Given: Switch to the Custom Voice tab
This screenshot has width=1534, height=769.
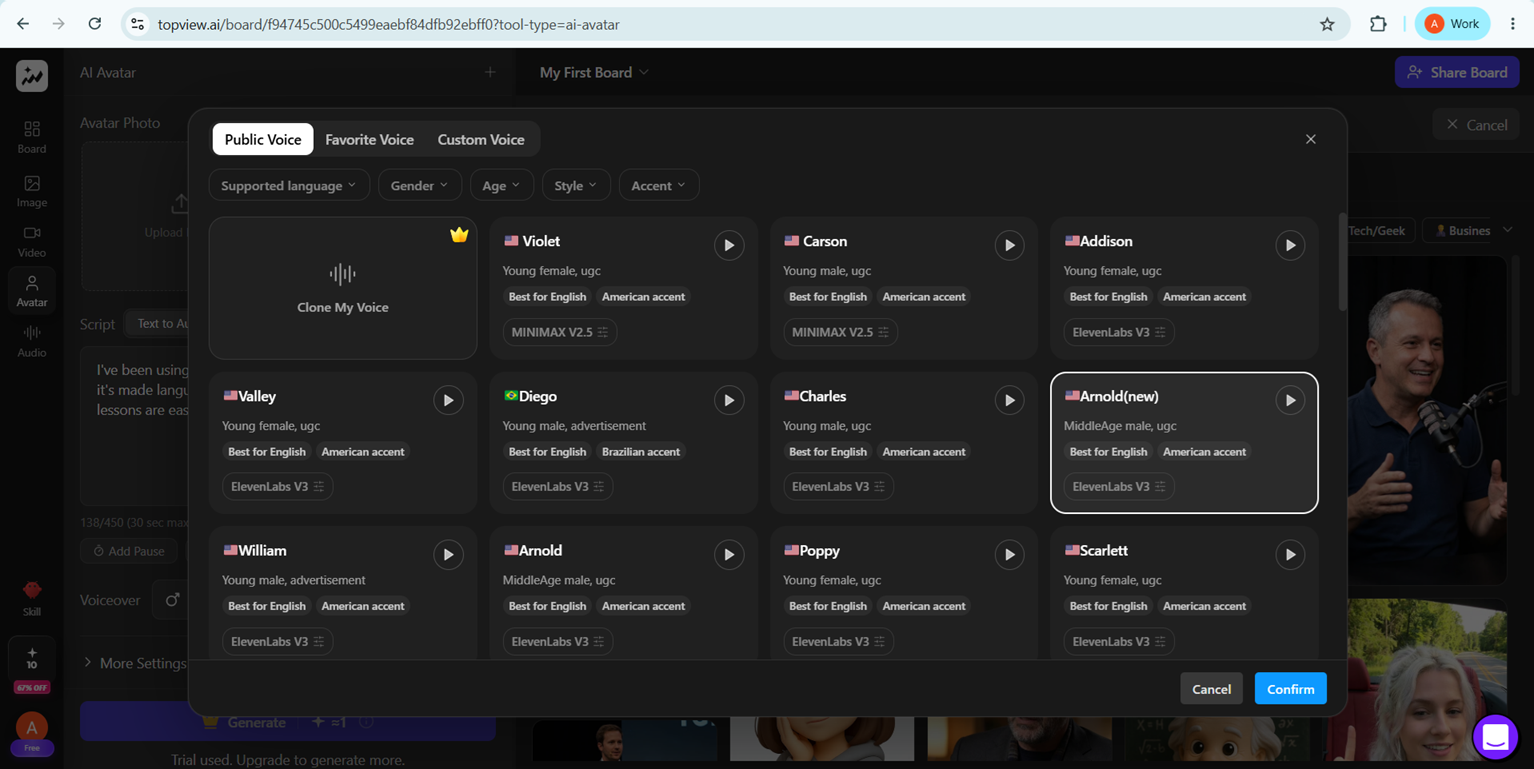Looking at the screenshot, I should pyautogui.click(x=481, y=139).
